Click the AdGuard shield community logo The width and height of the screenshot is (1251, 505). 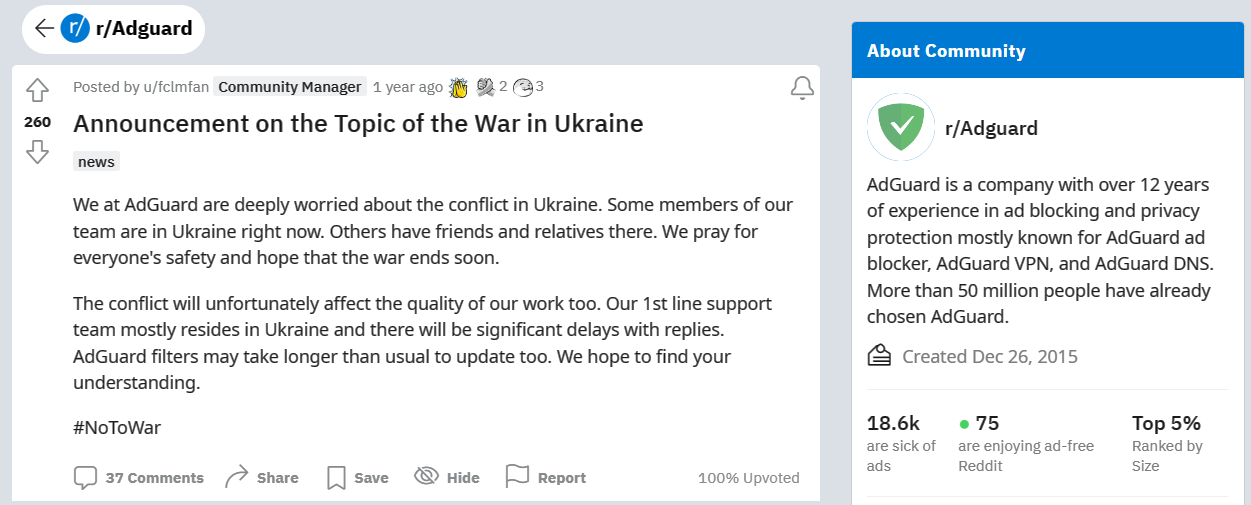[x=900, y=127]
